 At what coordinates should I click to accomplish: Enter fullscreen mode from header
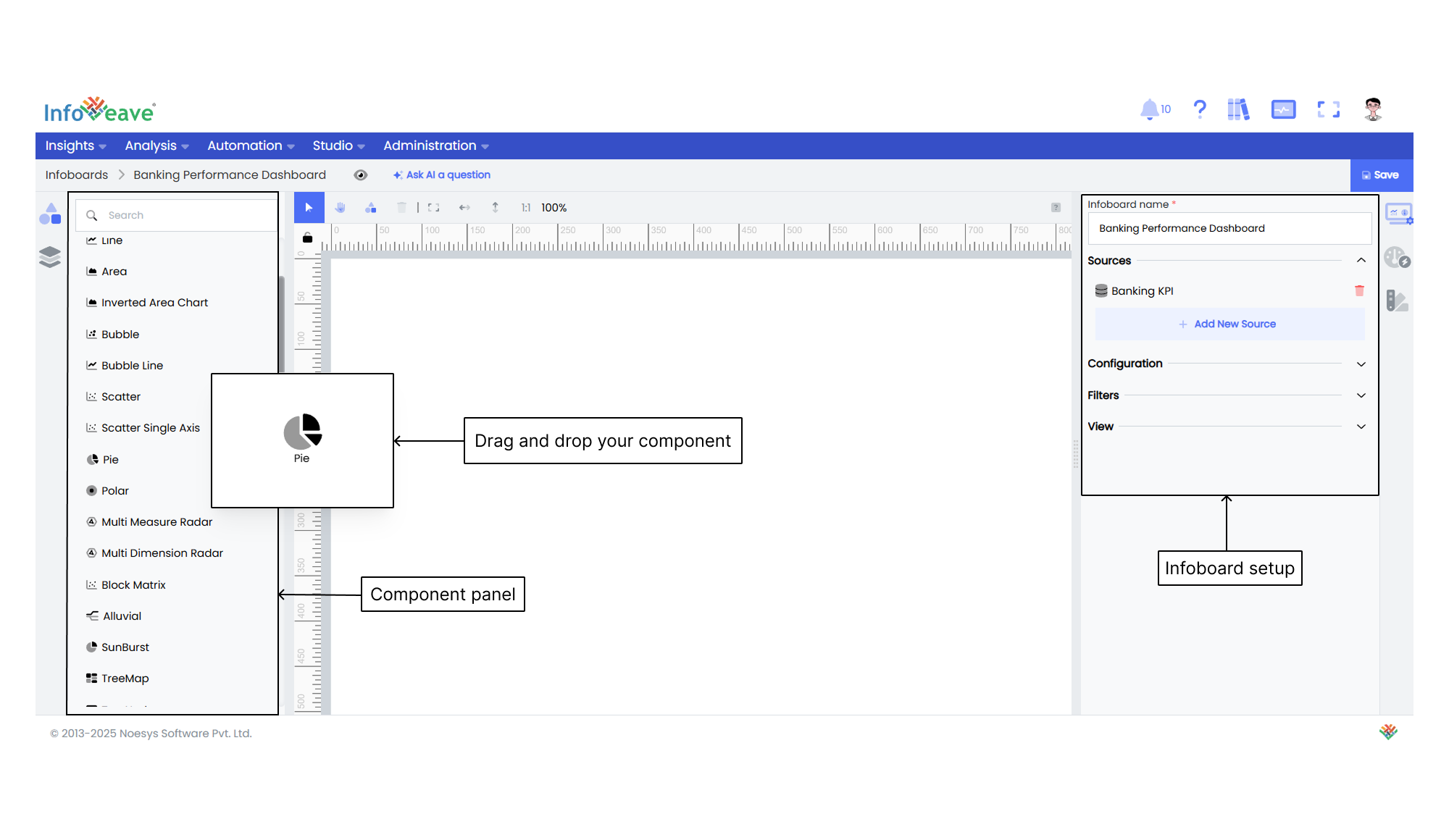click(x=1329, y=109)
